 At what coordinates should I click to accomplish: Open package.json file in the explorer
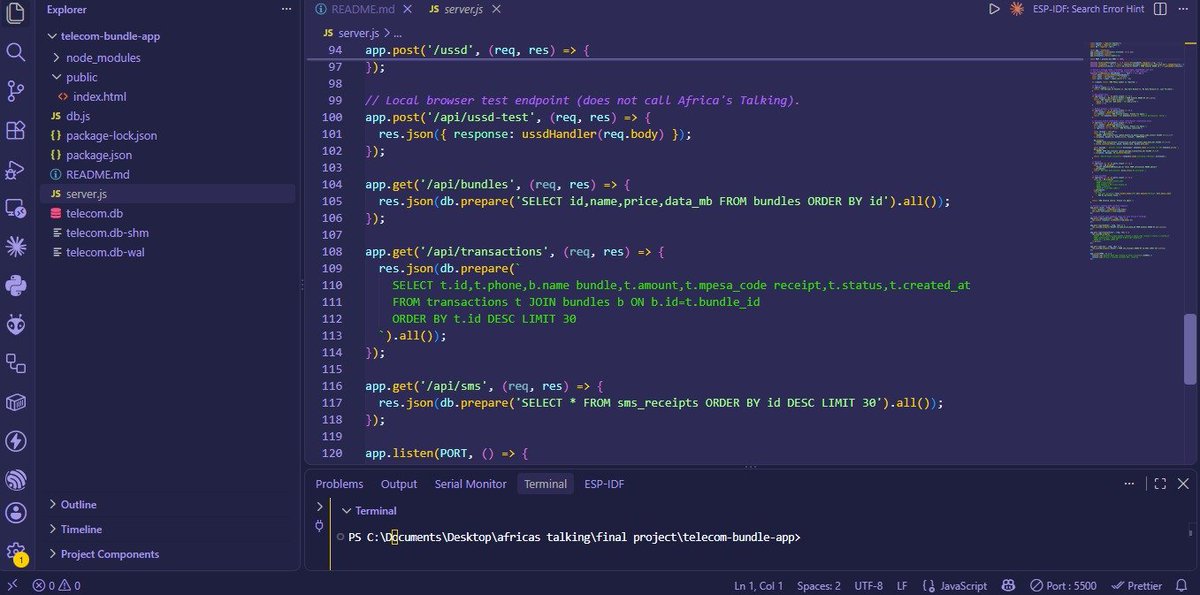tap(98, 155)
